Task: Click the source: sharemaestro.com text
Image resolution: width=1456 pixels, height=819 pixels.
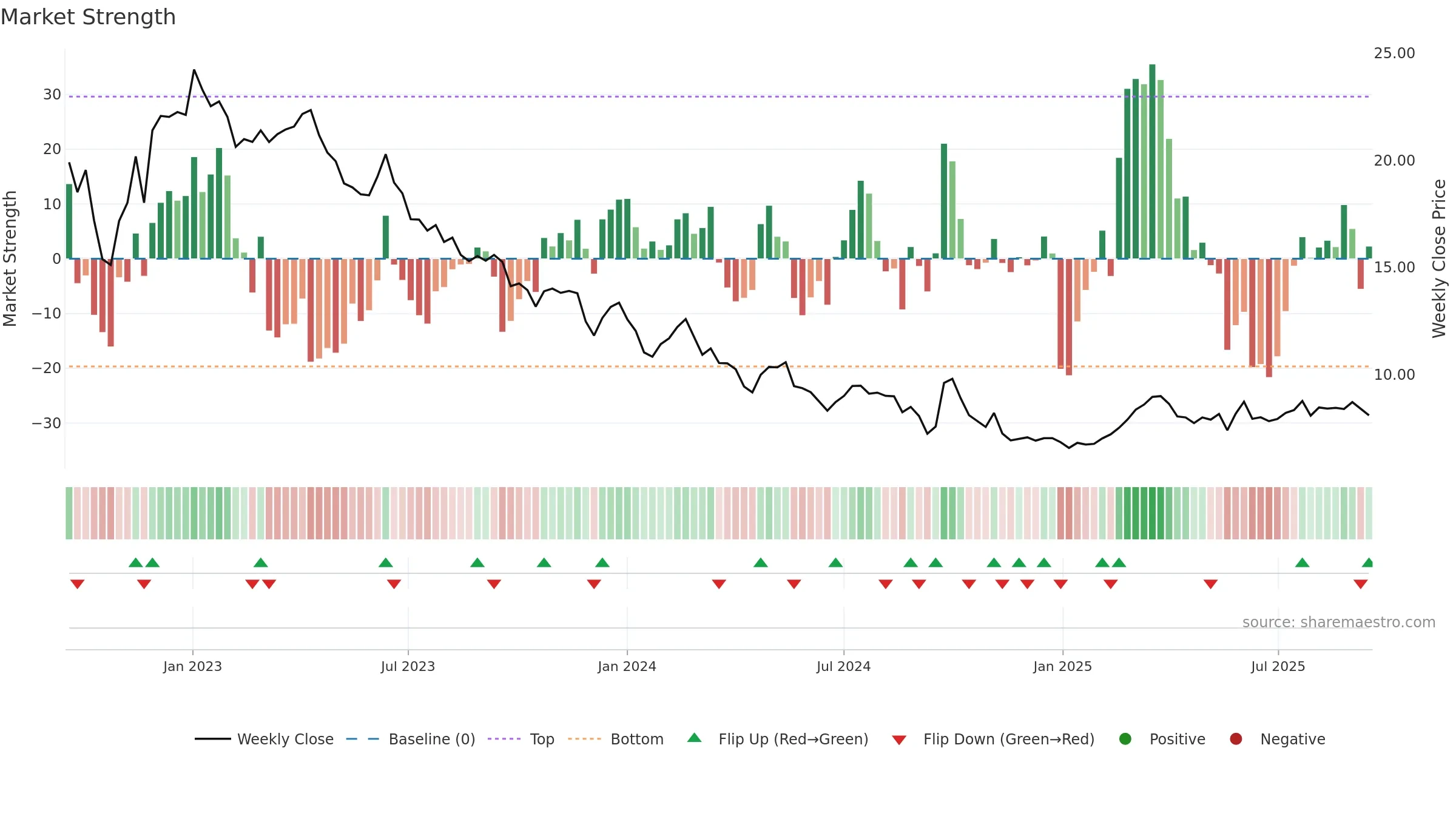Action: (x=1339, y=622)
